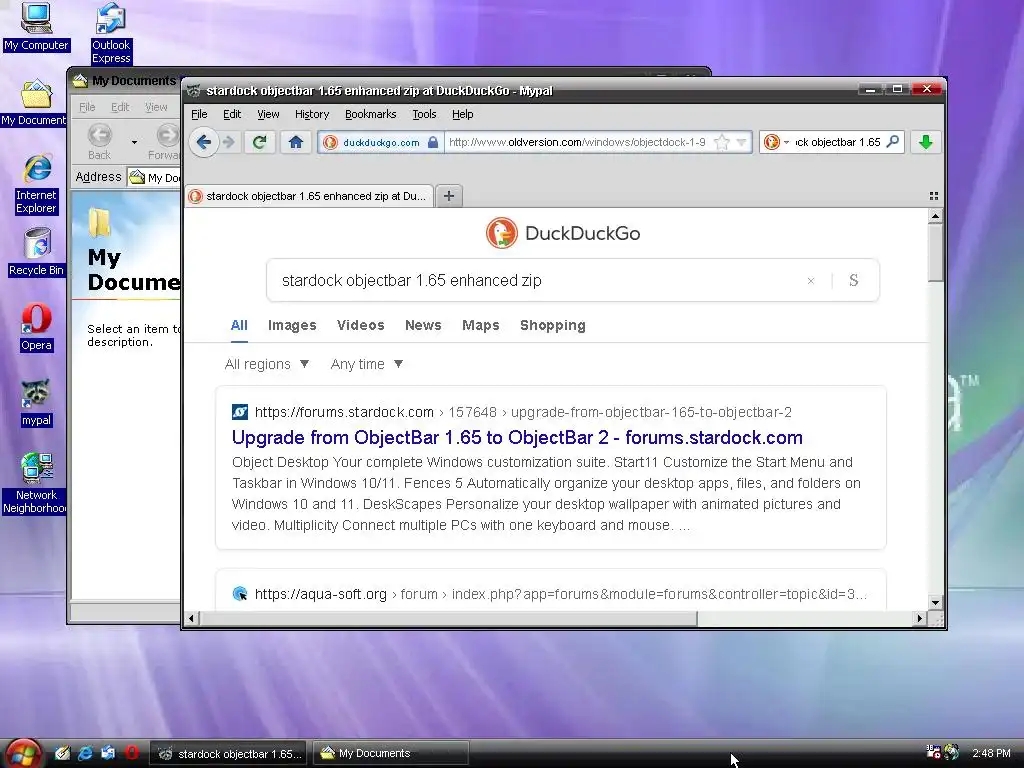Switch to Videos results tab
1024x768 pixels.
360,325
